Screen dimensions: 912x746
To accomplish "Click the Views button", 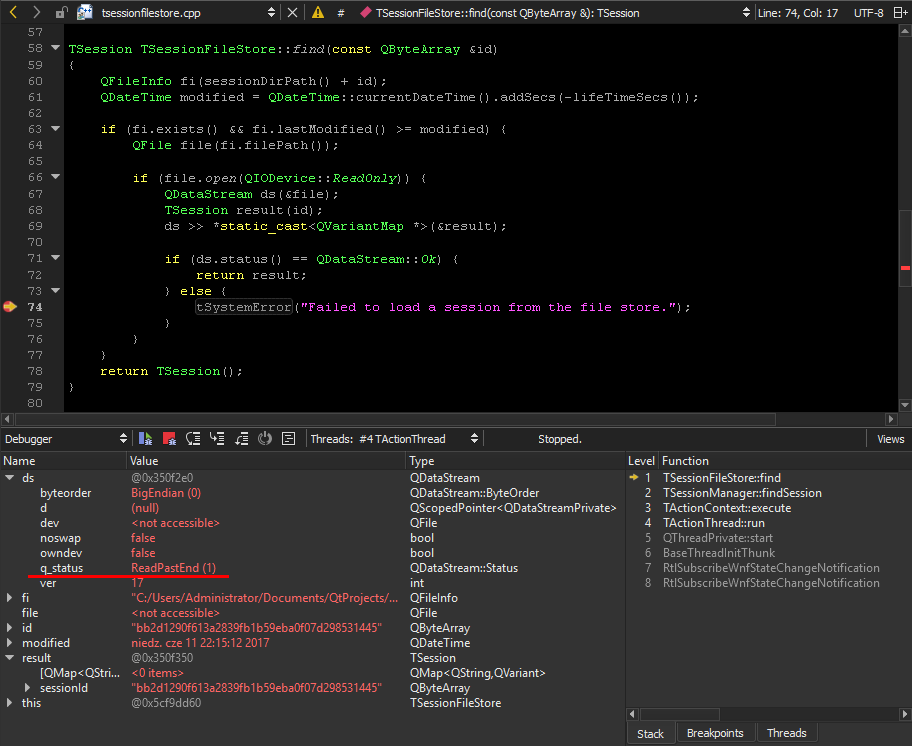I will pos(890,438).
